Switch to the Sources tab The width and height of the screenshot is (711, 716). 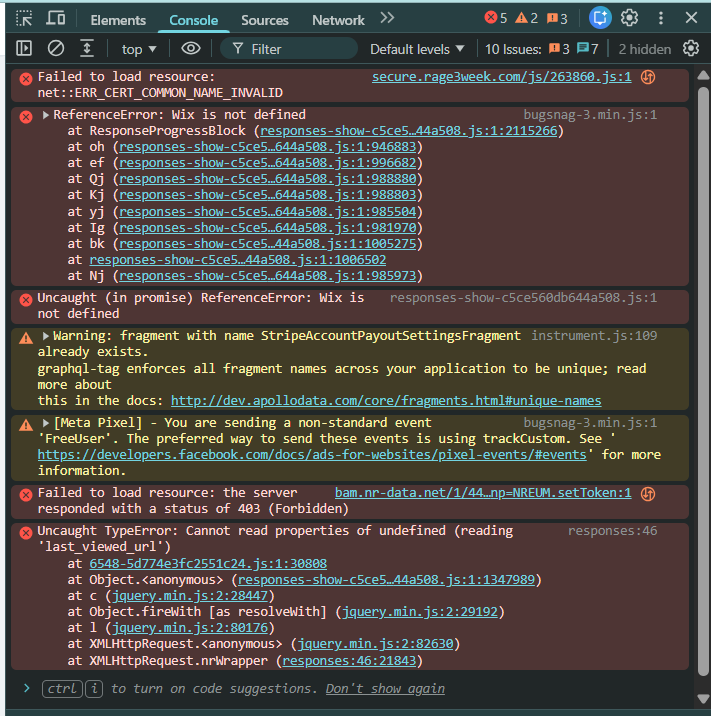[265, 20]
